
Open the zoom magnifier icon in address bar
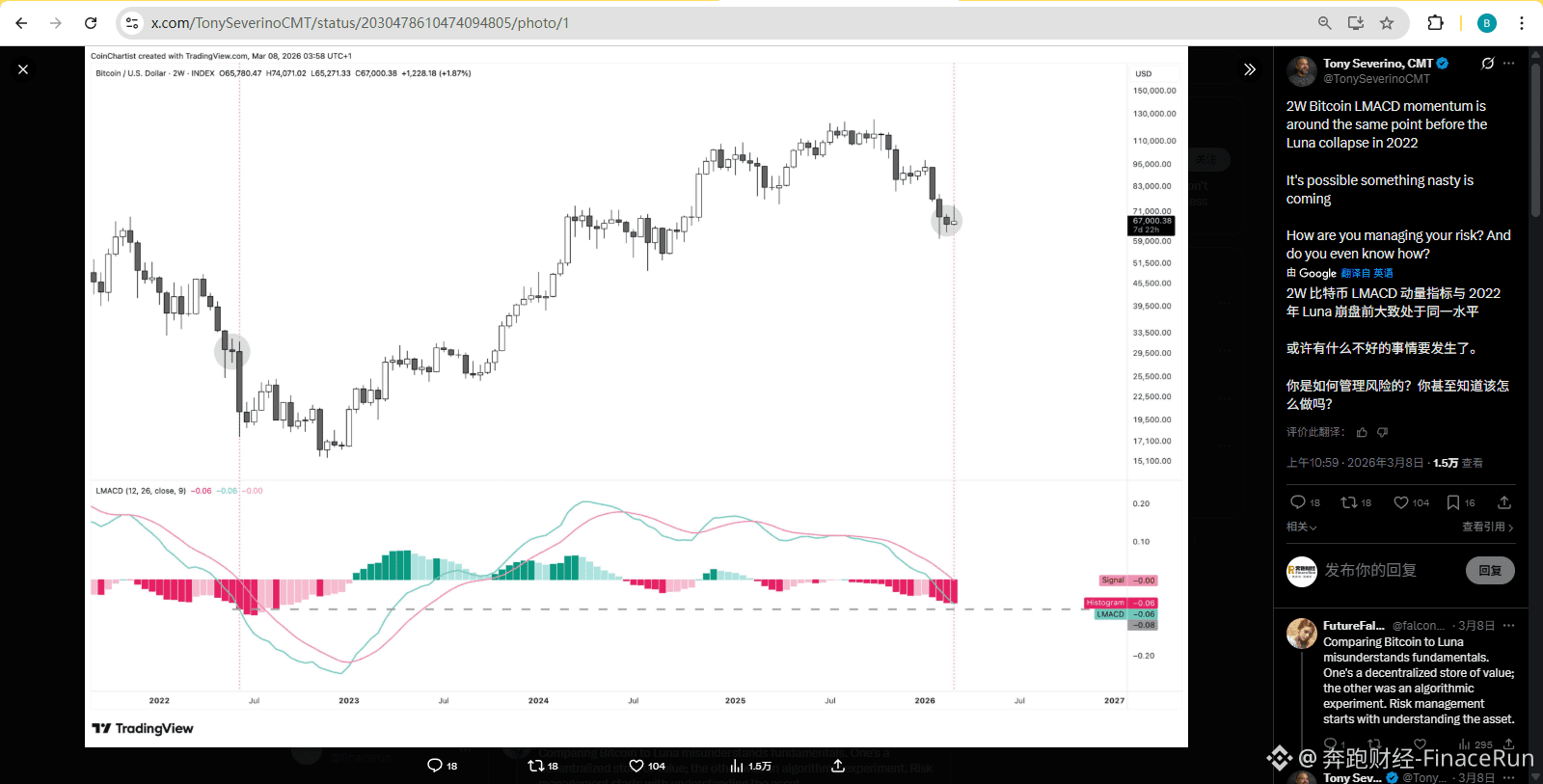pos(1325,23)
